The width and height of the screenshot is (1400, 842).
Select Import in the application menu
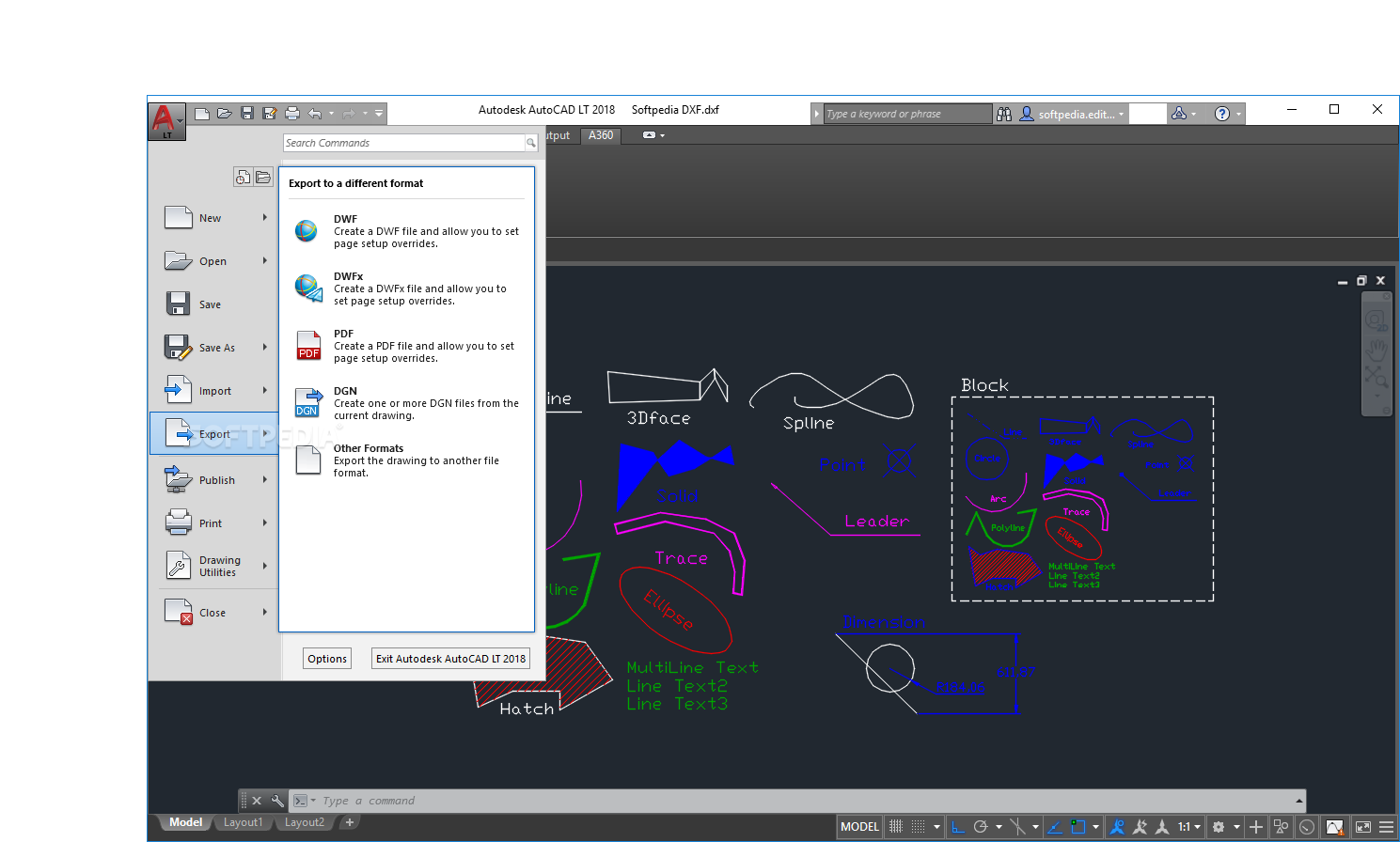215,391
